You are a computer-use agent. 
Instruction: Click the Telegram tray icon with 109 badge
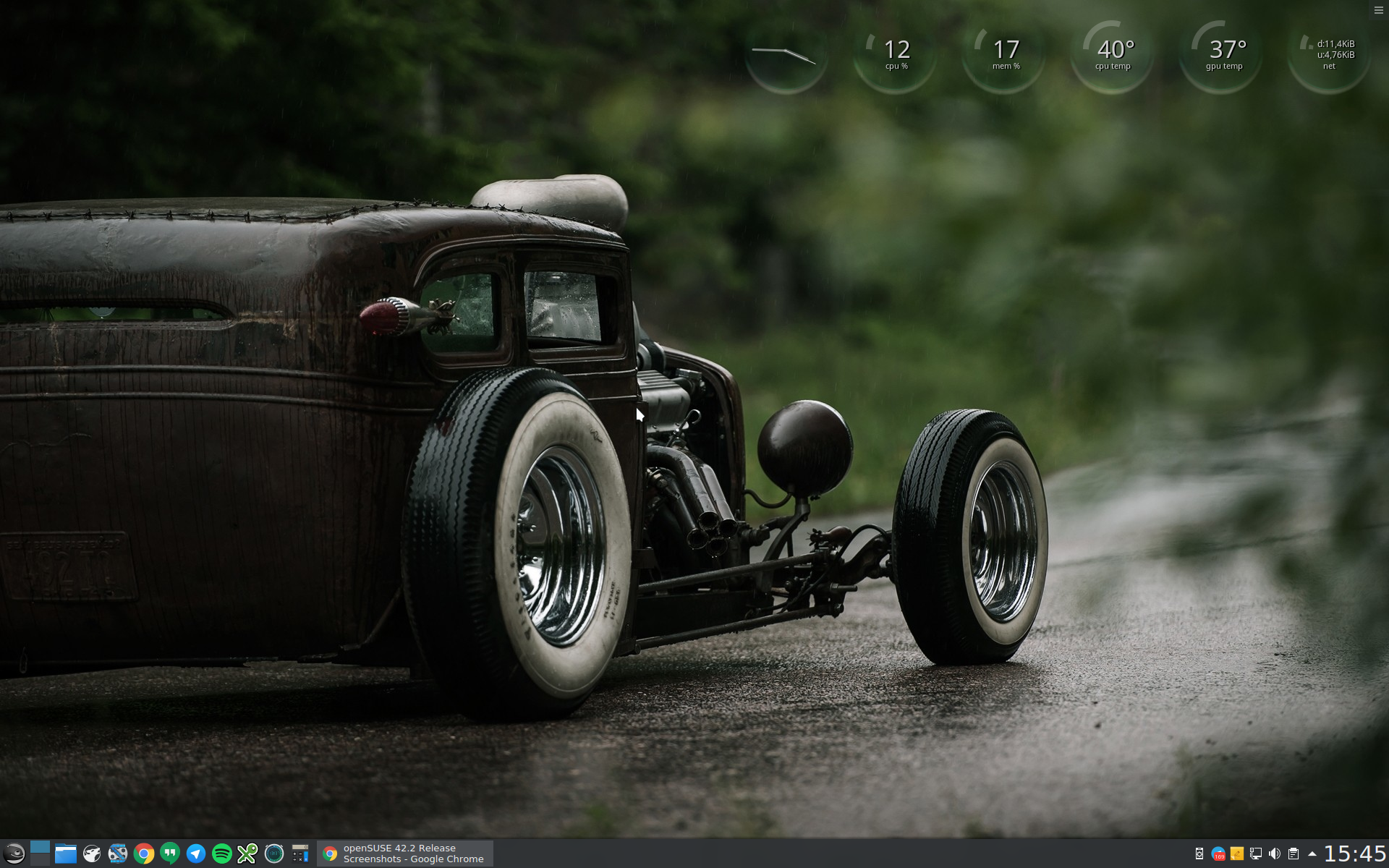(x=1218, y=854)
